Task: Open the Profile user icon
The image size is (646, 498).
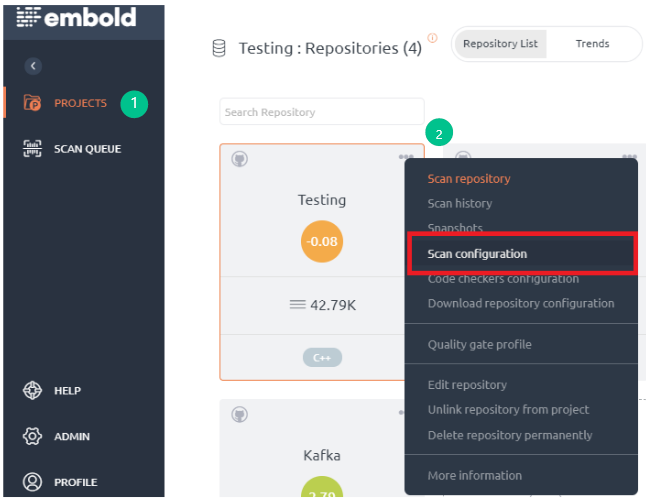Action: [x=32, y=482]
